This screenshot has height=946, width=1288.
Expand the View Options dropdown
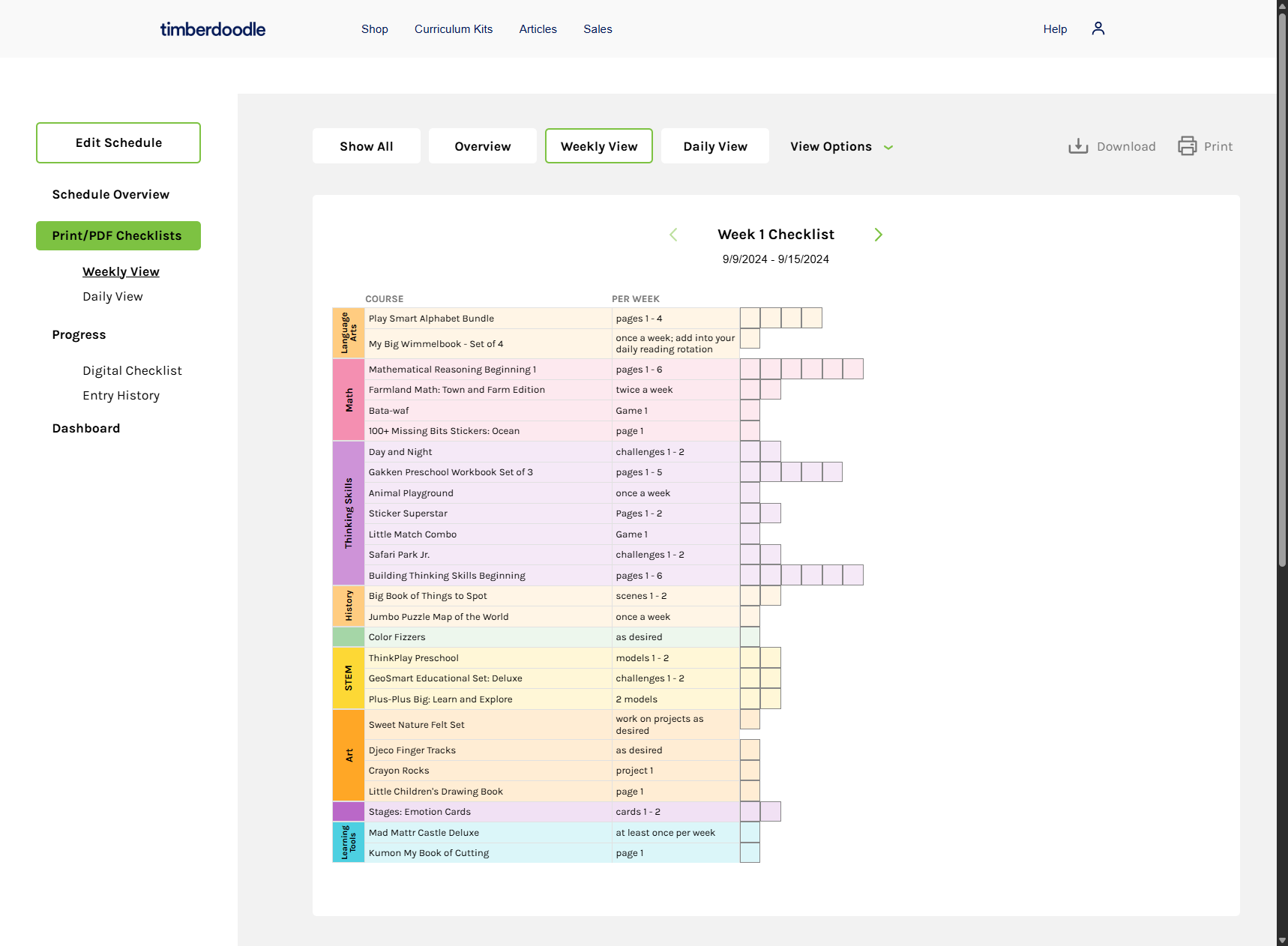tap(841, 146)
